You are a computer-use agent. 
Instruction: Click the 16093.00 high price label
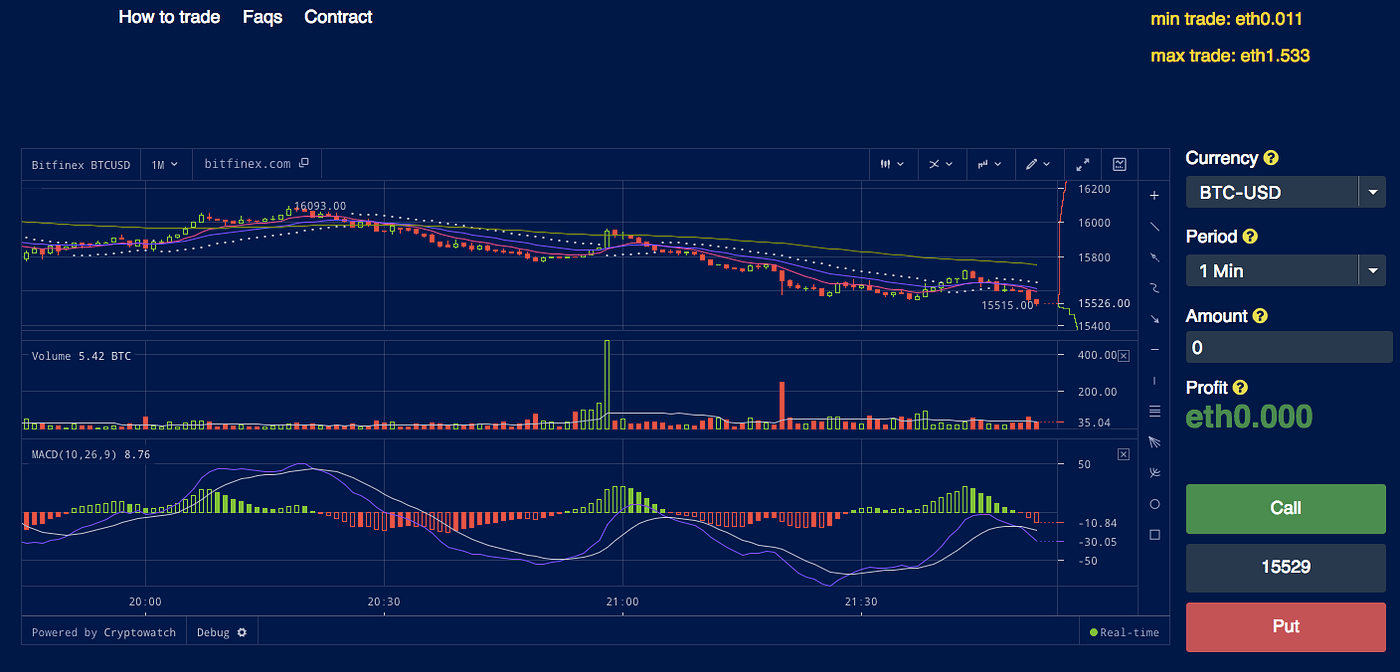(x=320, y=206)
